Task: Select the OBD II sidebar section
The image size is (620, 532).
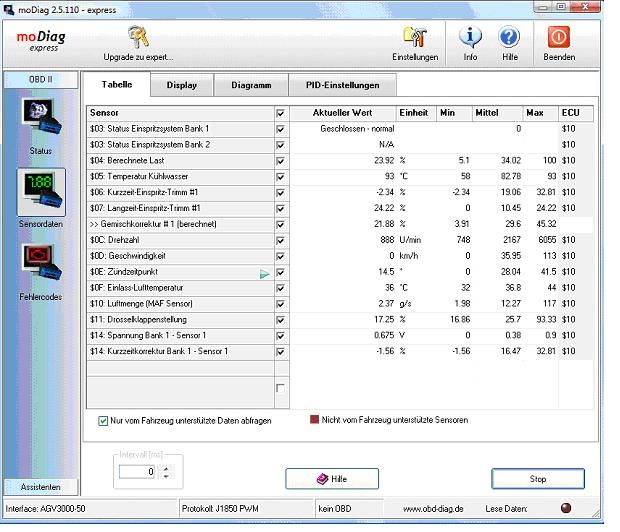Action: [41, 80]
